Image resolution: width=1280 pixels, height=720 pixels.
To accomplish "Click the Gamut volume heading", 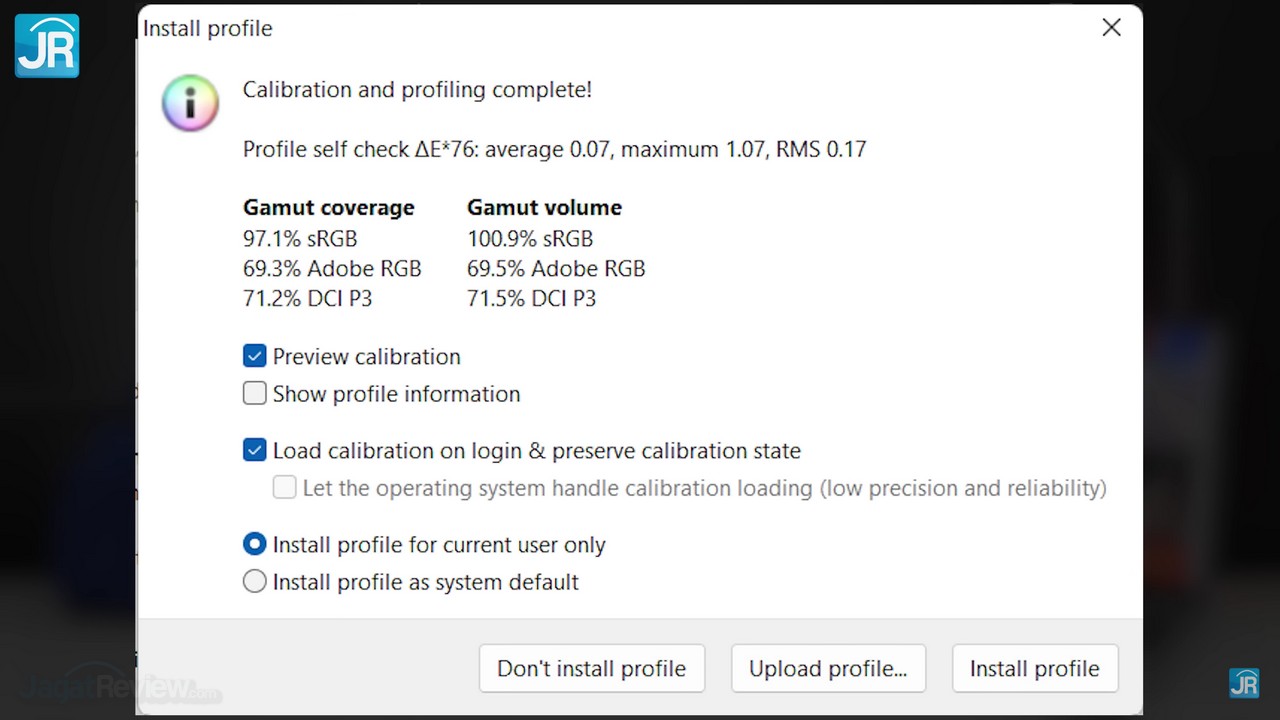I will (x=544, y=207).
